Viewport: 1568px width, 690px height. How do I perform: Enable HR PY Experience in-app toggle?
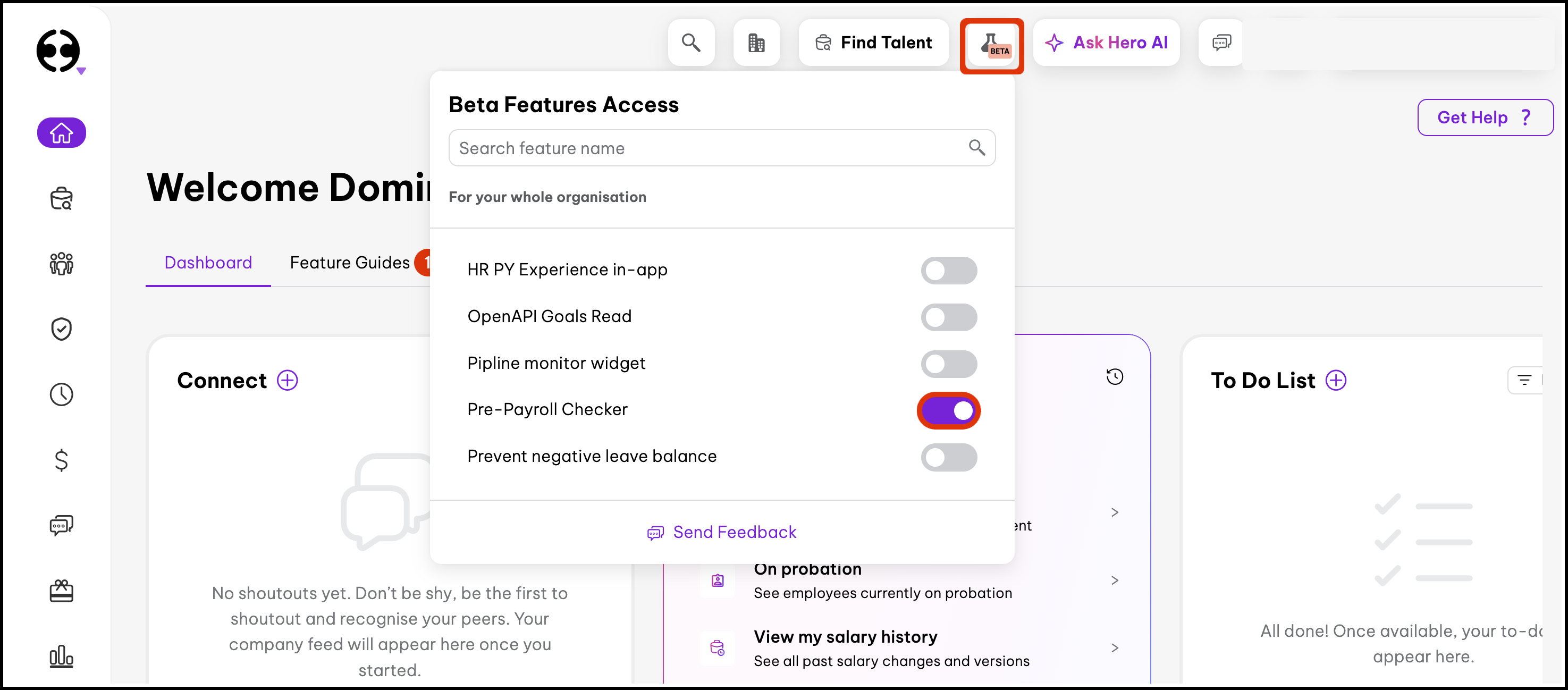(x=949, y=271)
